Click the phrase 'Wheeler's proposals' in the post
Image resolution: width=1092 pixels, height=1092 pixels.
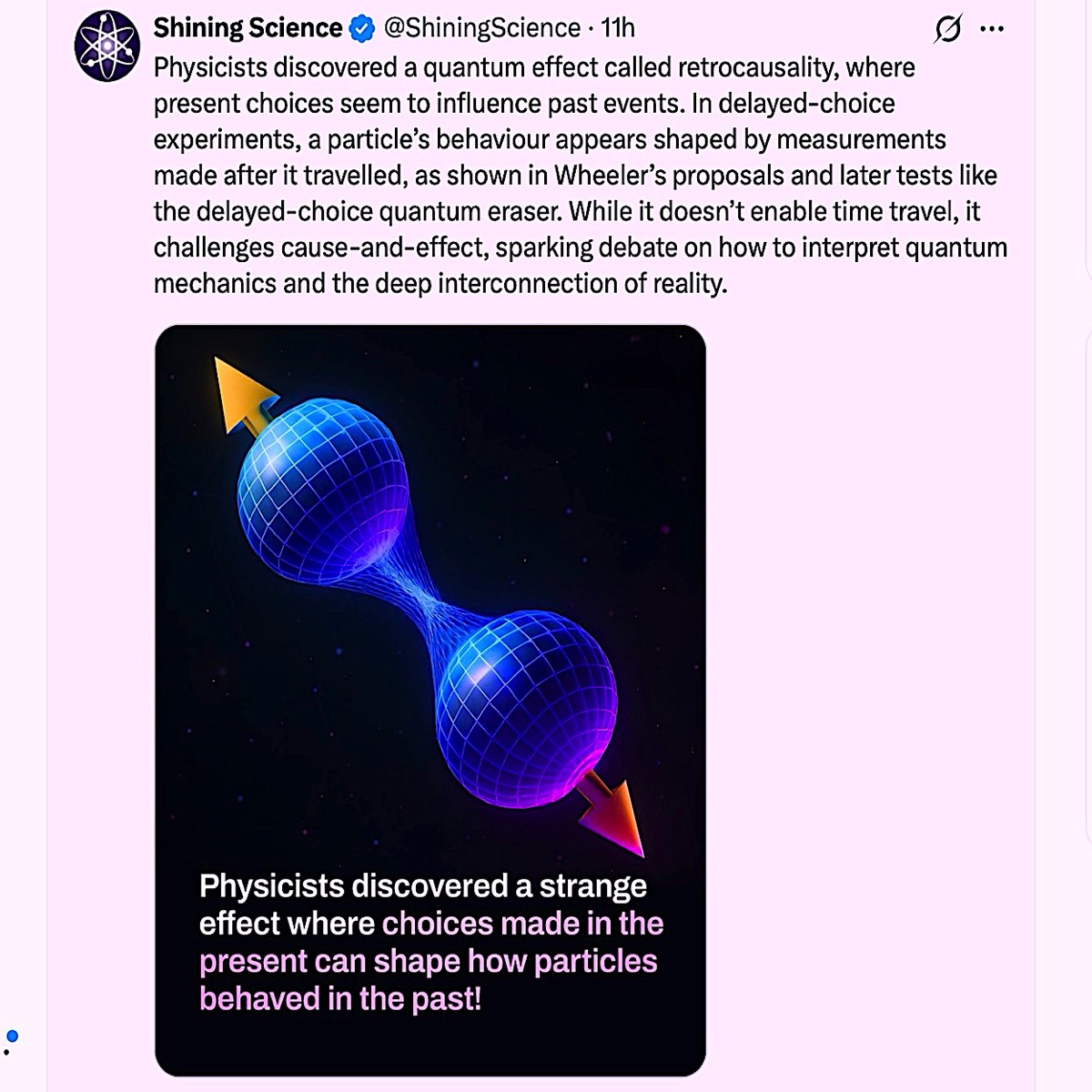pyautogui.click(x=656, y=175)
